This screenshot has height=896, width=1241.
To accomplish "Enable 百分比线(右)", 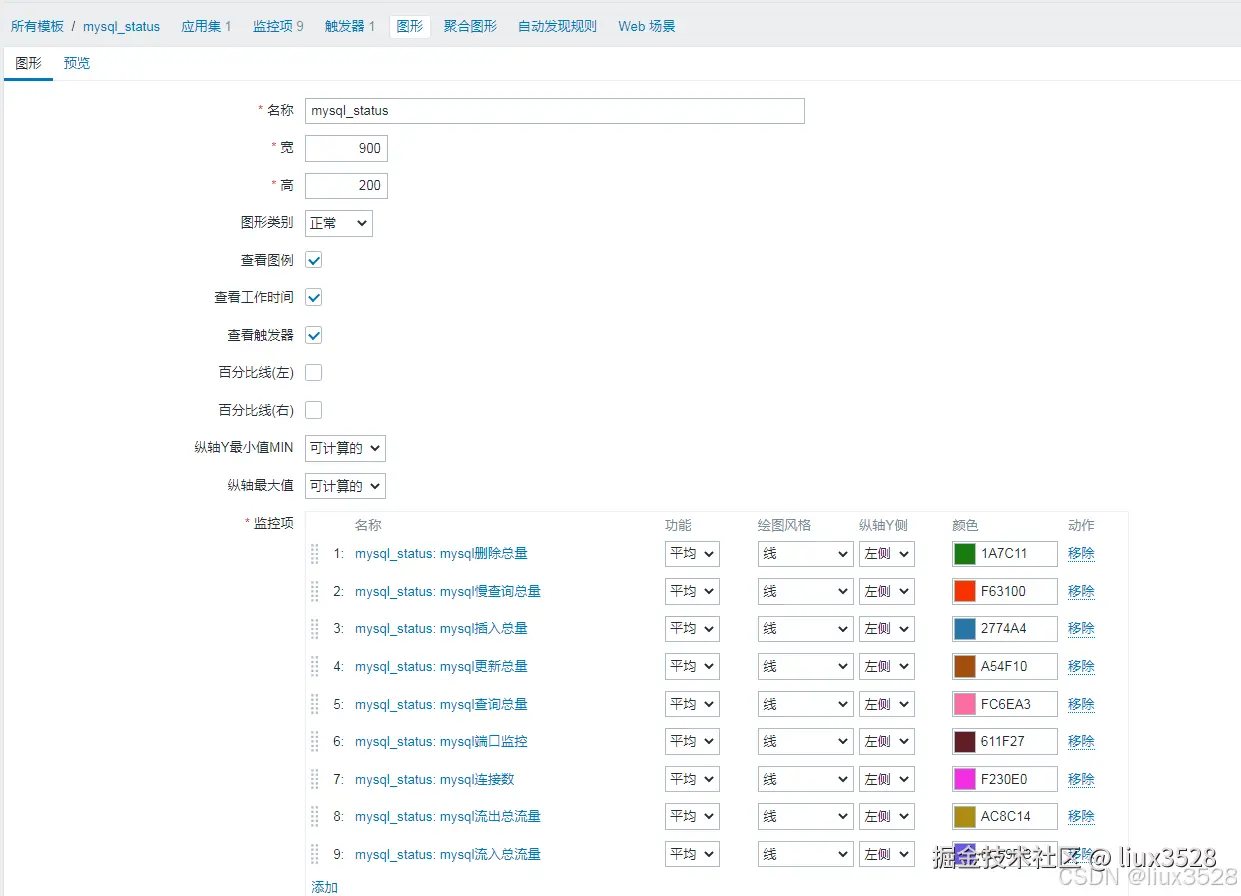I will tap(313, 409).
